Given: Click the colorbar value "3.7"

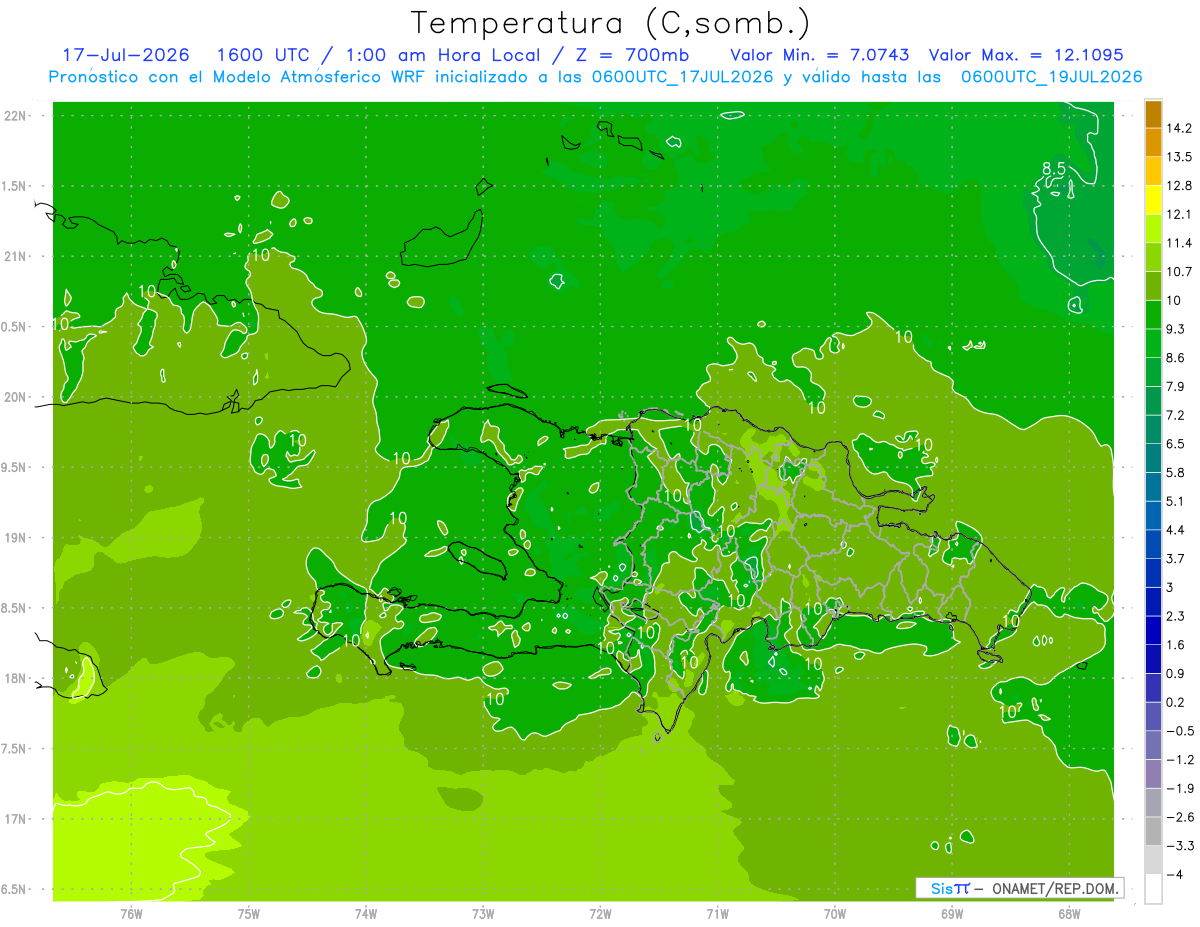Looking at the screenshot, I should coord(1176,558).
